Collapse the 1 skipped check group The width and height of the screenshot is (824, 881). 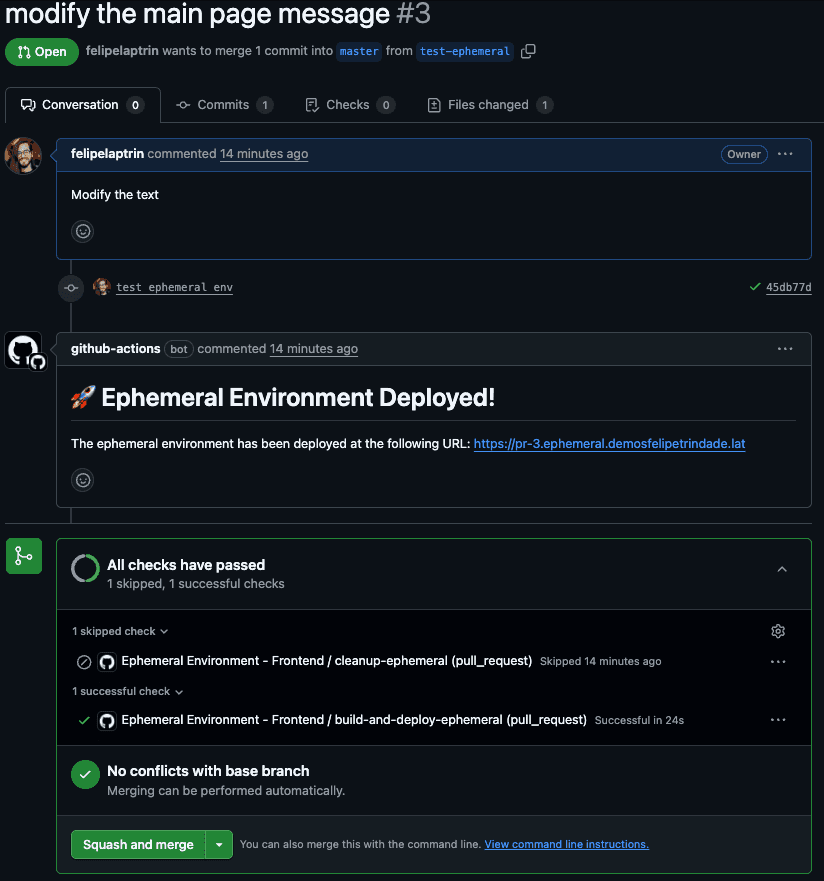120,631
